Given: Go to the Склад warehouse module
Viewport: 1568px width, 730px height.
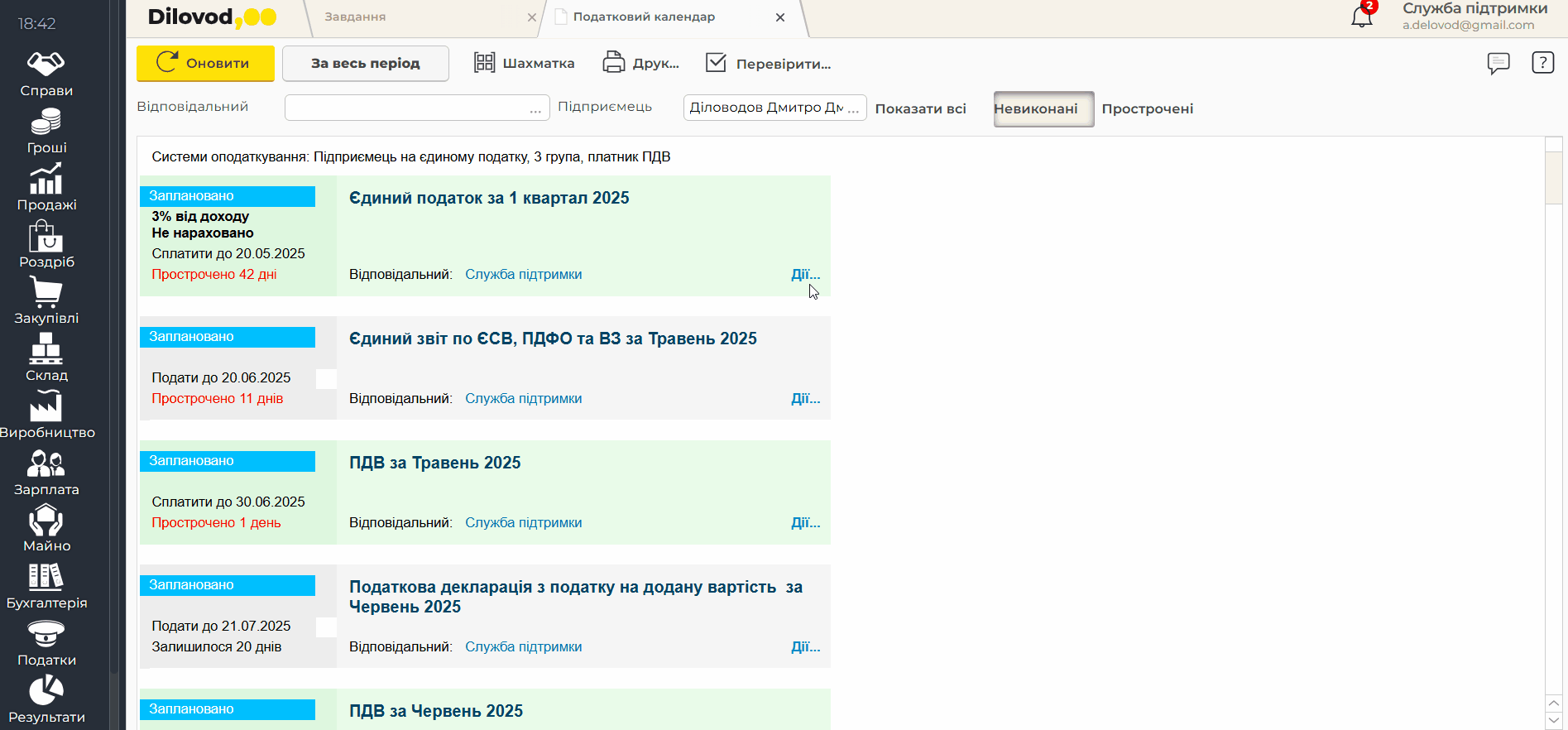Looking at the screenshot, I should tap(46, 358).
